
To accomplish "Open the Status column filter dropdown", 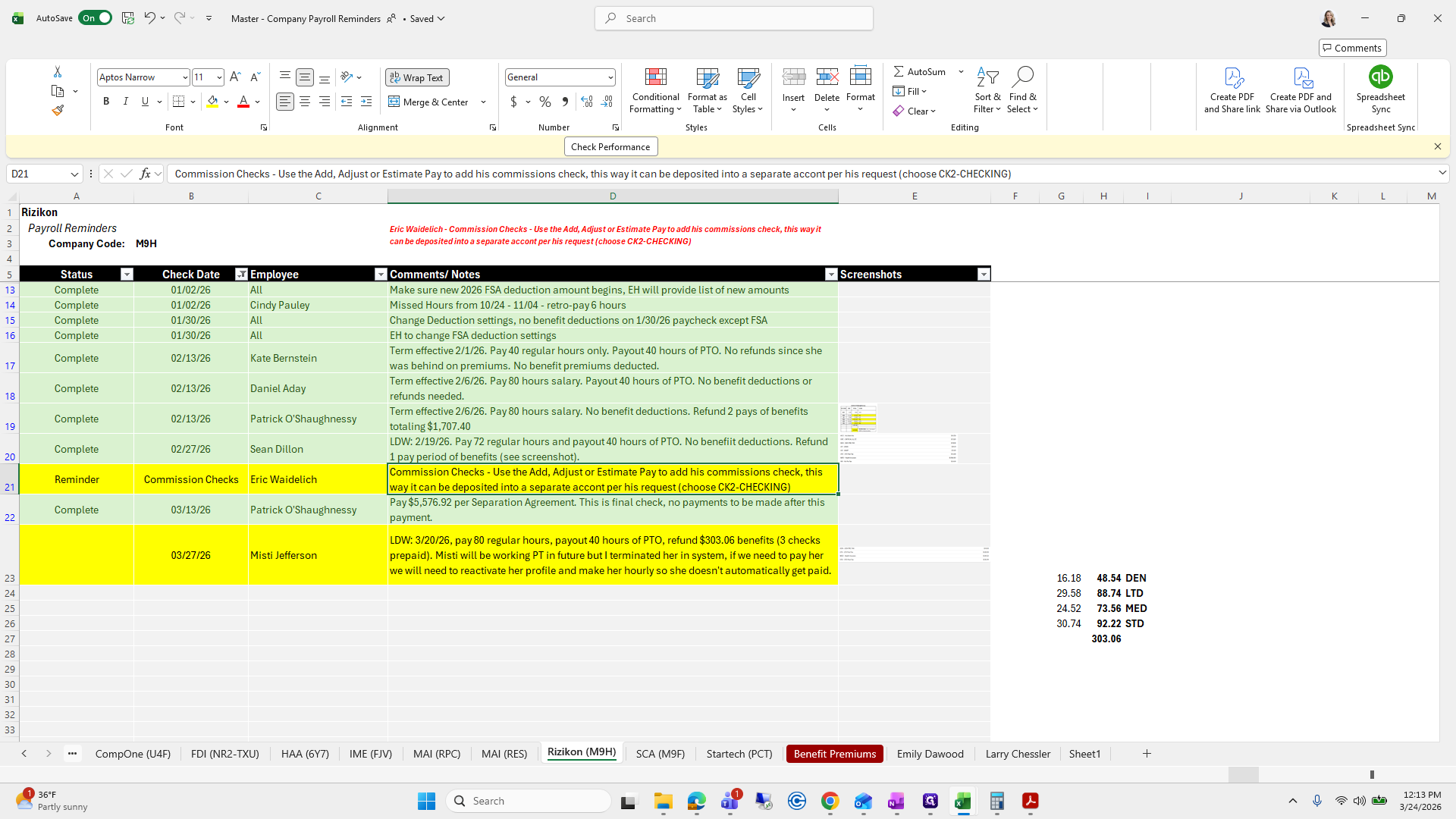I will tap(127, 275).
